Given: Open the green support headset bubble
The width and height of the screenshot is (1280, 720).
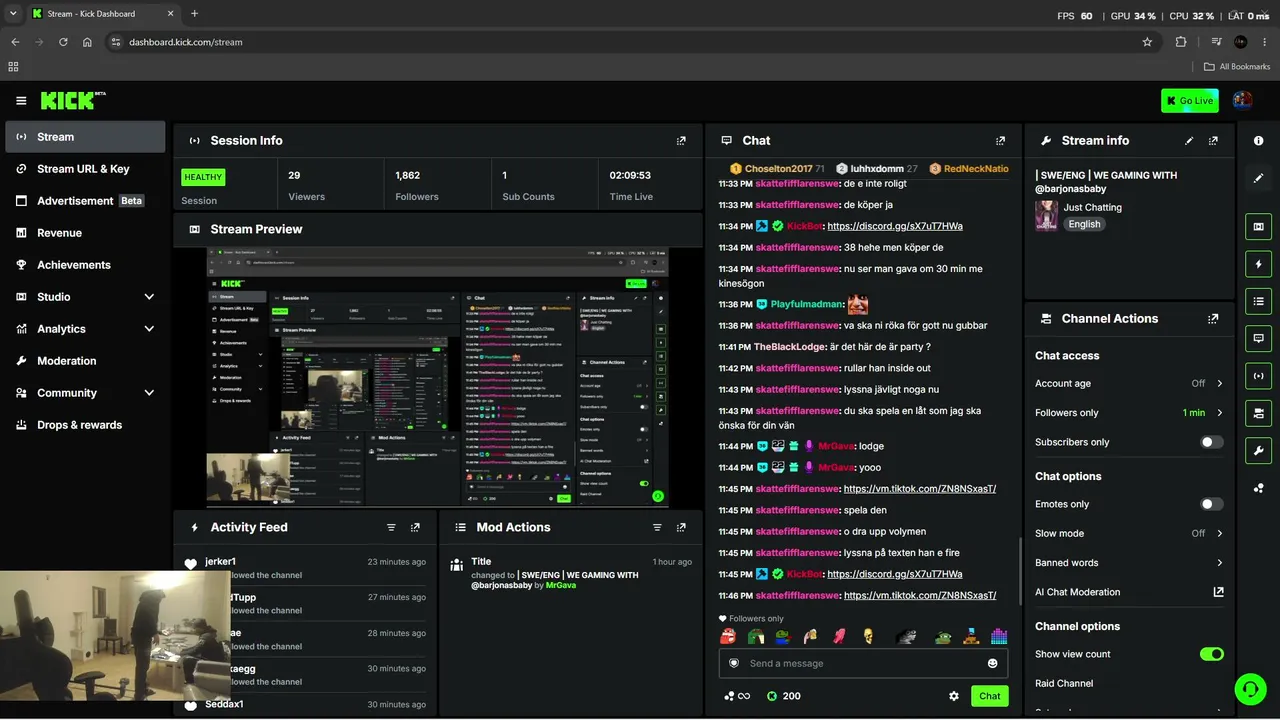Looking at the screenshot, I should point(1248,689).
